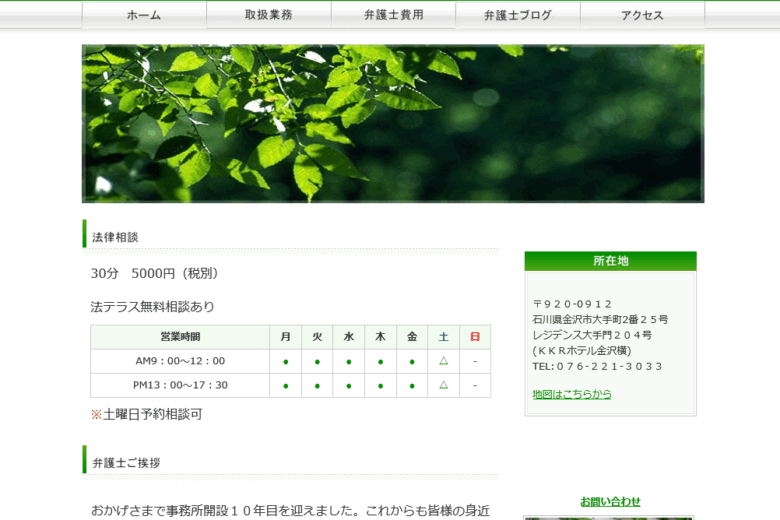Click Saturday's triangle mark in the PM13:00～17:30 row

443,385
